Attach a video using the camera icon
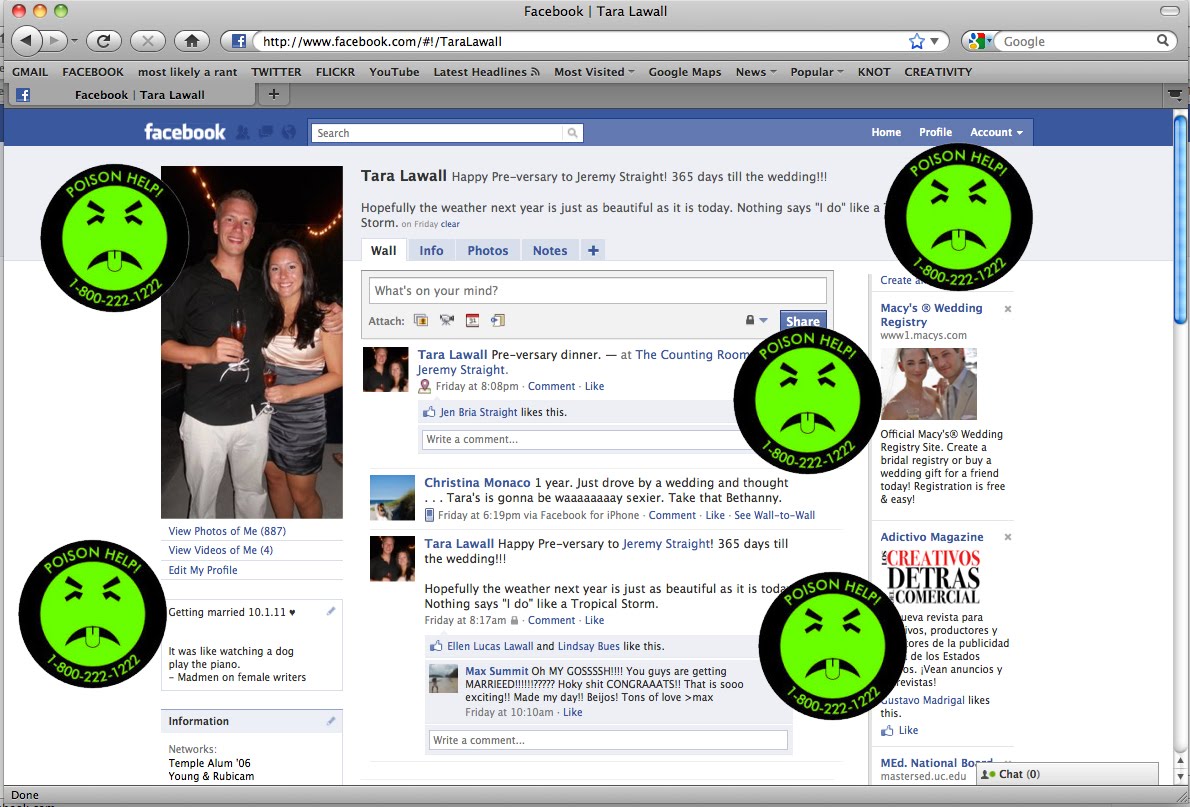Viewport: 1190px width, 807px height. click(446, 320)
